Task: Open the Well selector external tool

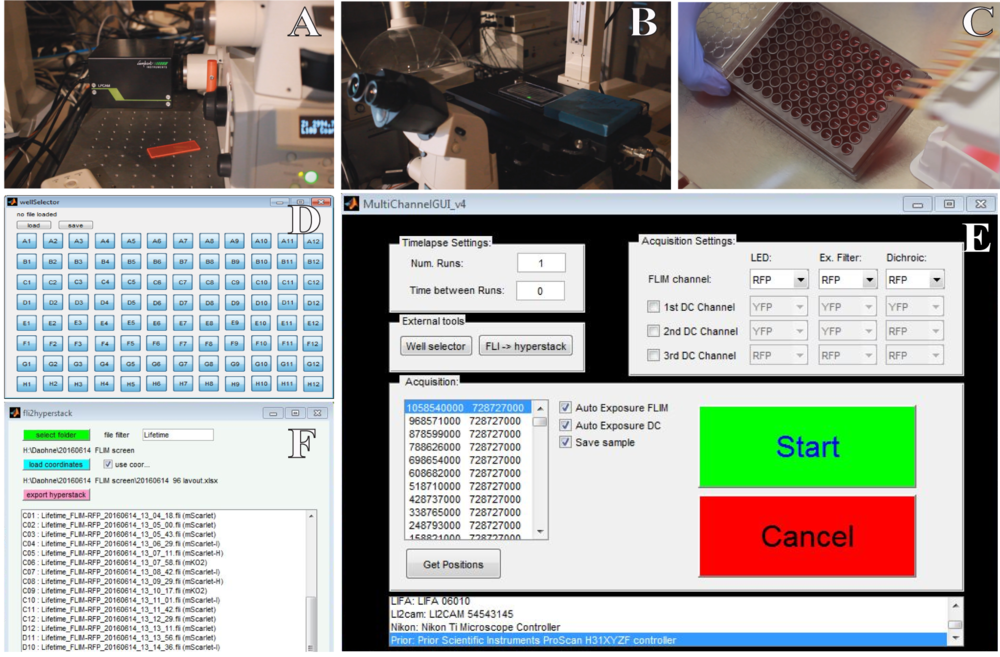Action: (x=435, y=345)
